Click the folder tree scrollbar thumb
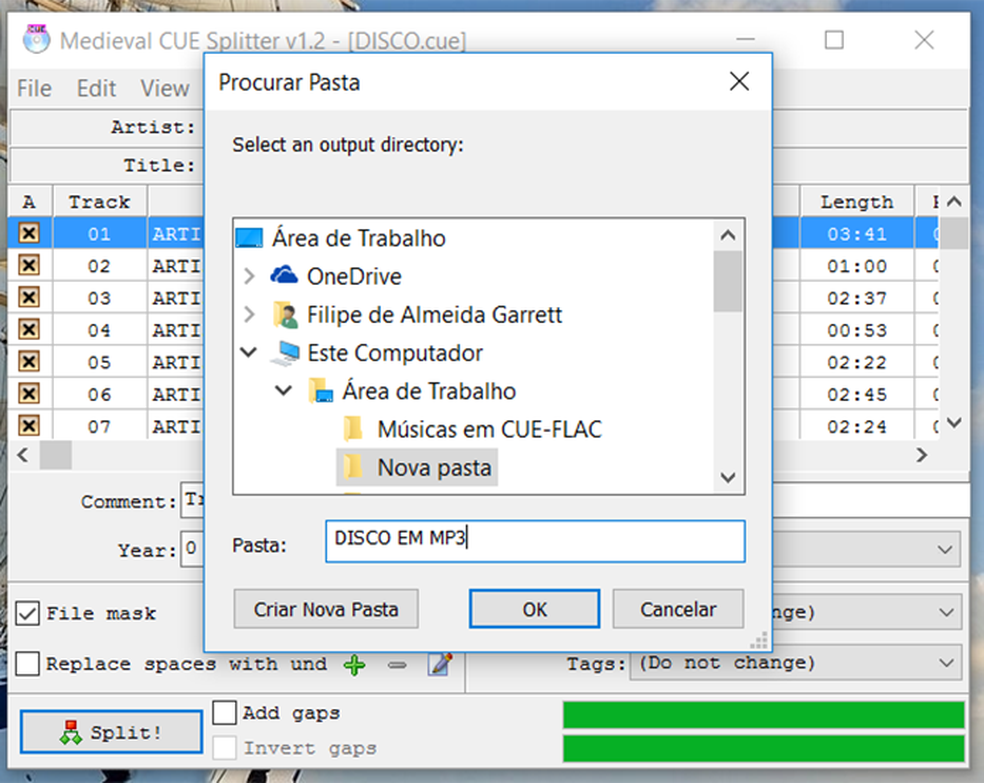This screenshot has width=984, height=783. (728, 282)
